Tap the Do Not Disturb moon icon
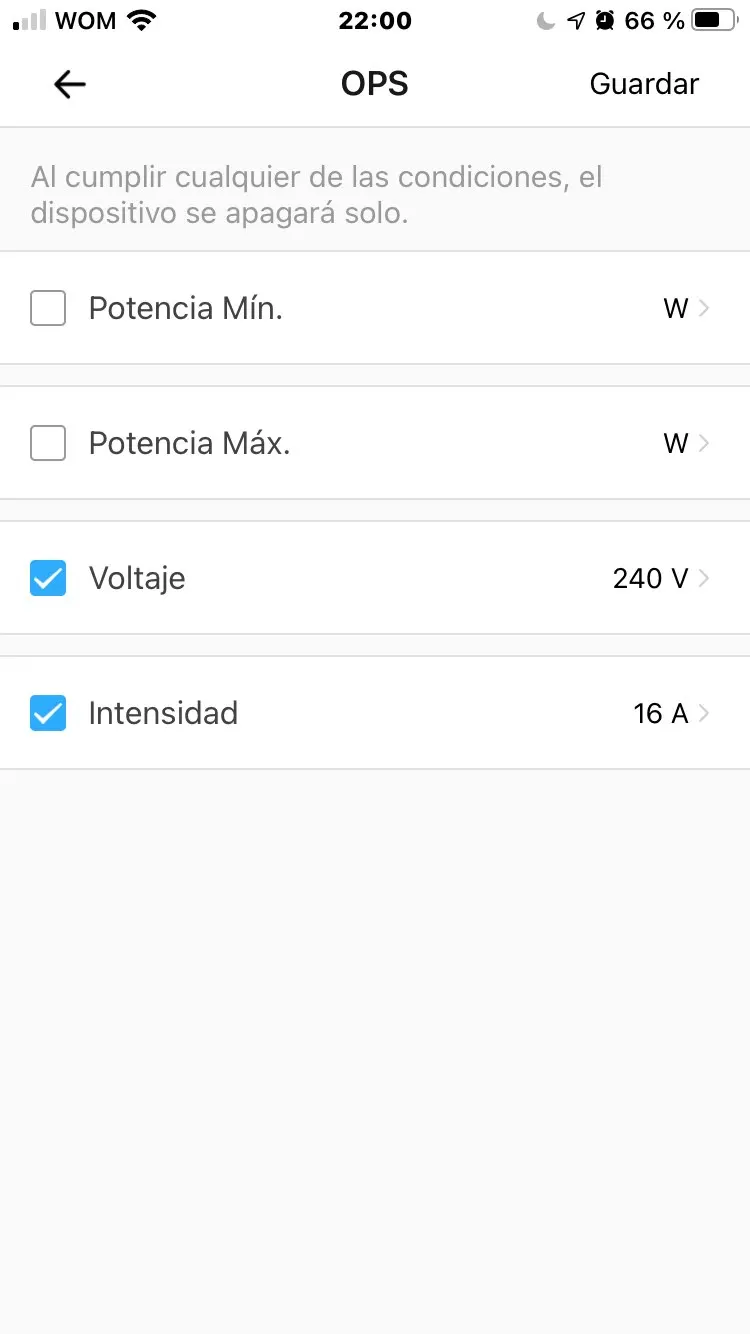The height and width of the screenshot is (1334, 750). pos(546,21)
